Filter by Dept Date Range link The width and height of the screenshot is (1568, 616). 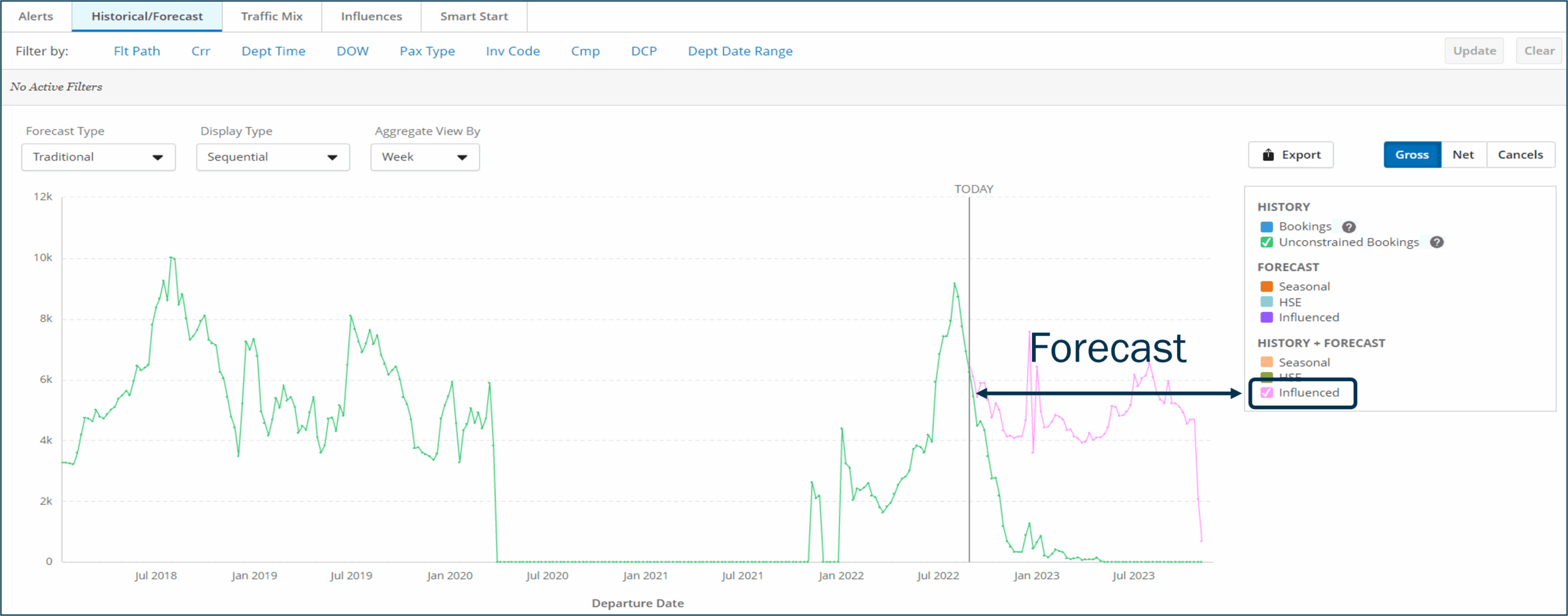coord(739,51)
